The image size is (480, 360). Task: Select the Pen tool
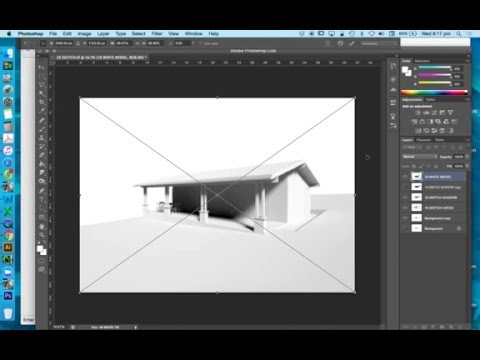point(42,191)
